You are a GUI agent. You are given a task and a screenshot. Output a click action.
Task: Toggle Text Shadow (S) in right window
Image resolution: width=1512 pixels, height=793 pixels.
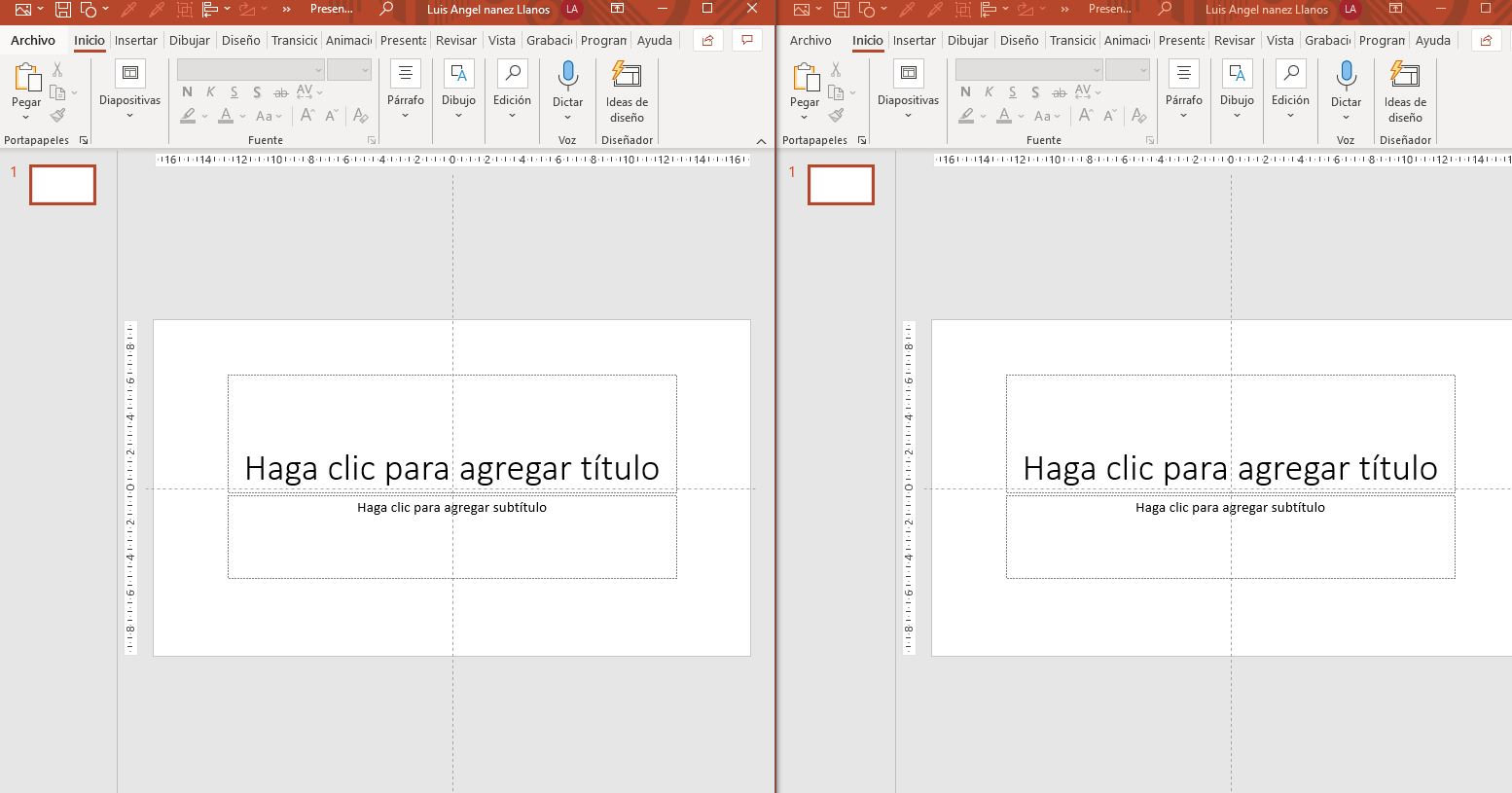coord(1035,92)
